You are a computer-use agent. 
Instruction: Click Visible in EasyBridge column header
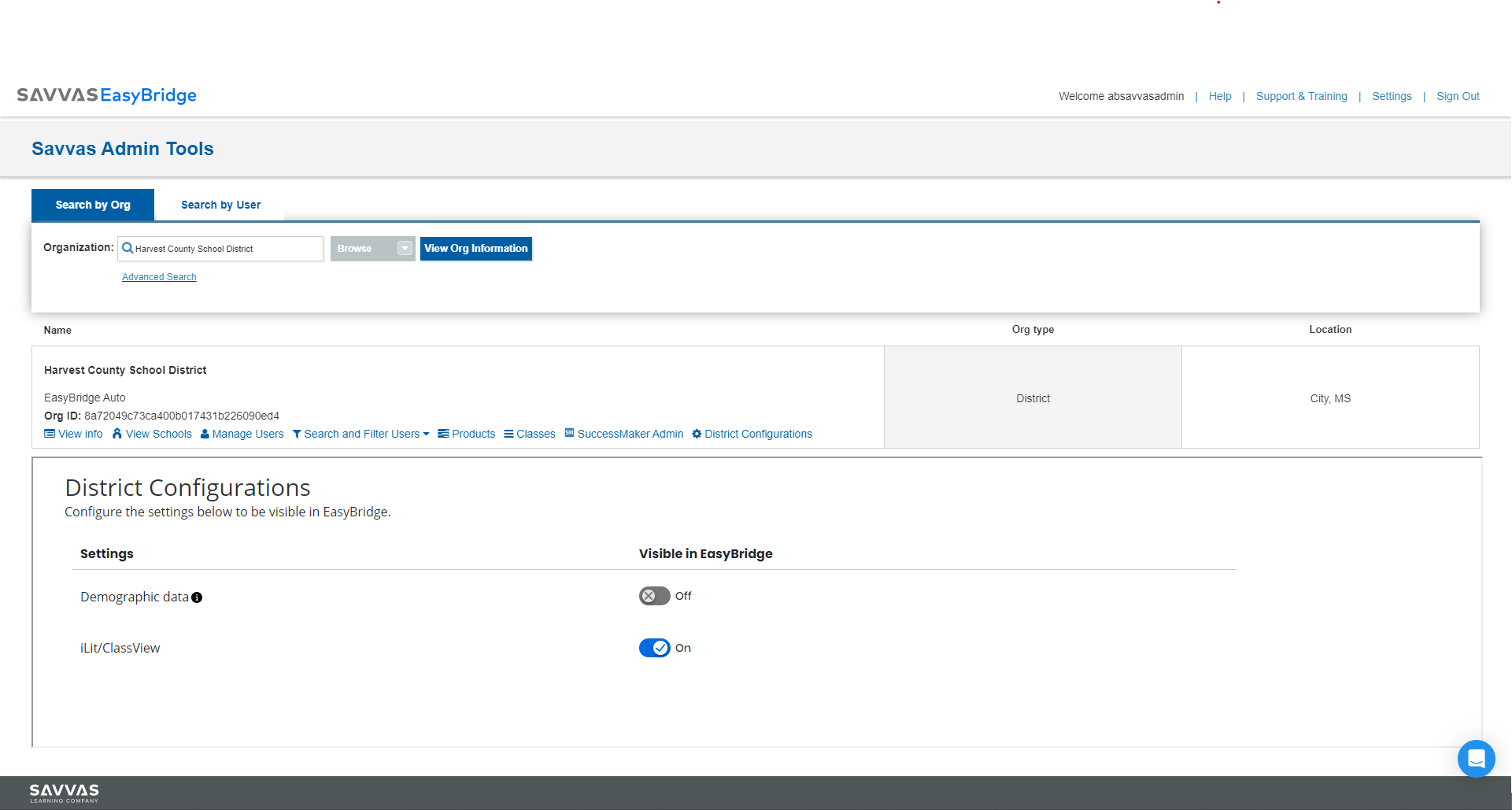(705, 553)
